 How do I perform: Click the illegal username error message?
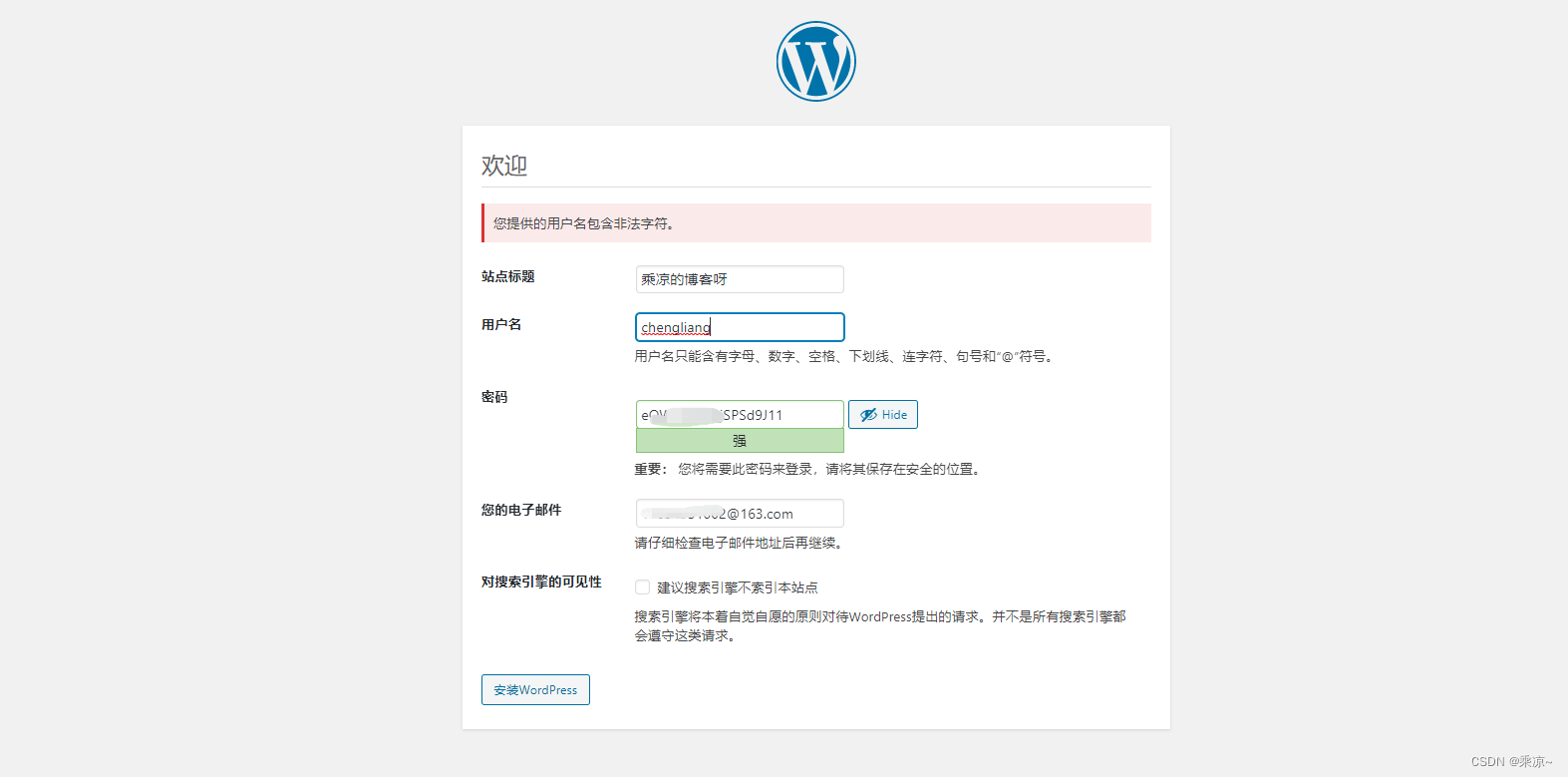(816, 223)
